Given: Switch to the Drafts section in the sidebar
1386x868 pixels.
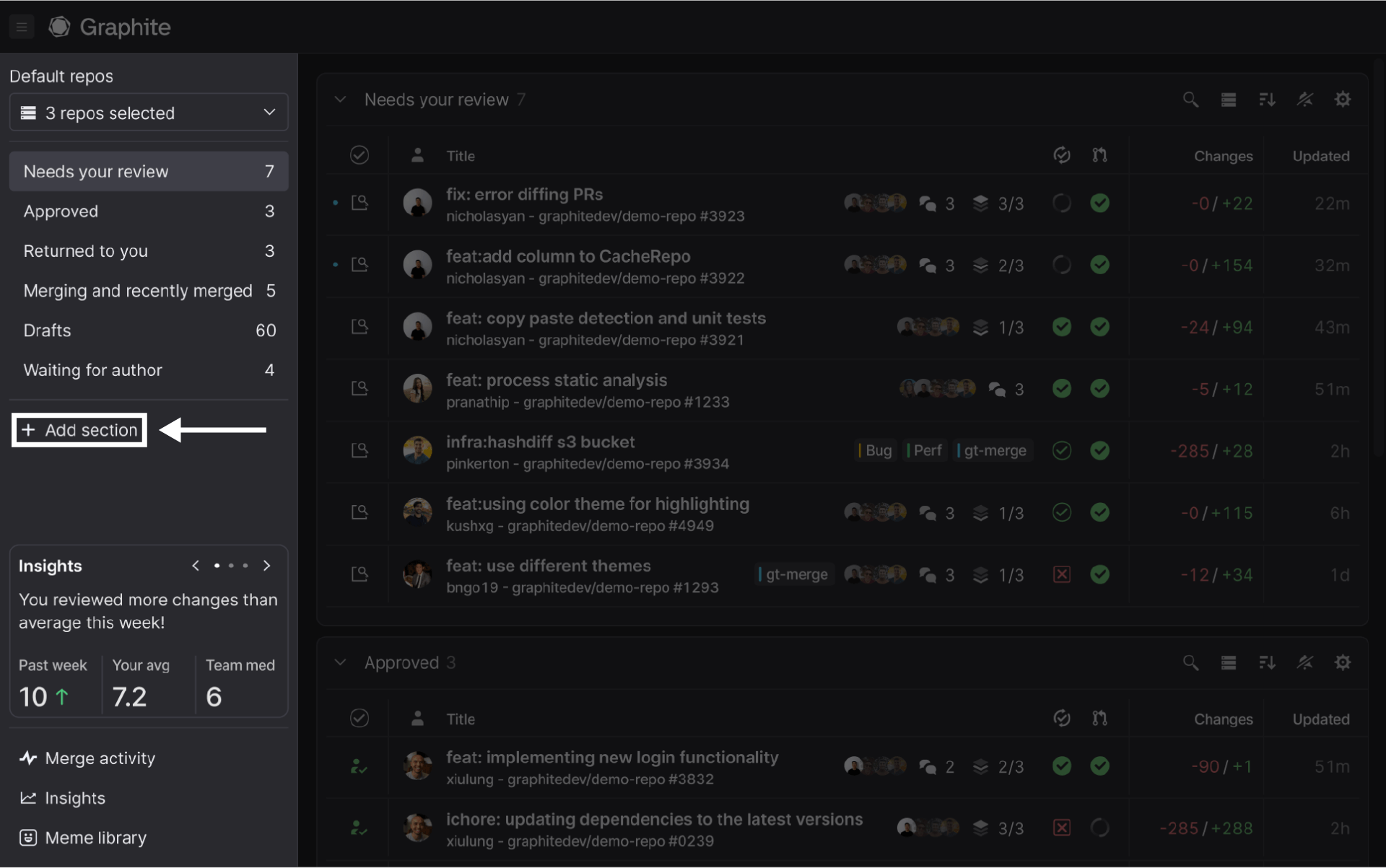Looking at the screenshot, I should pyautogui.click(x=47, y=330).
